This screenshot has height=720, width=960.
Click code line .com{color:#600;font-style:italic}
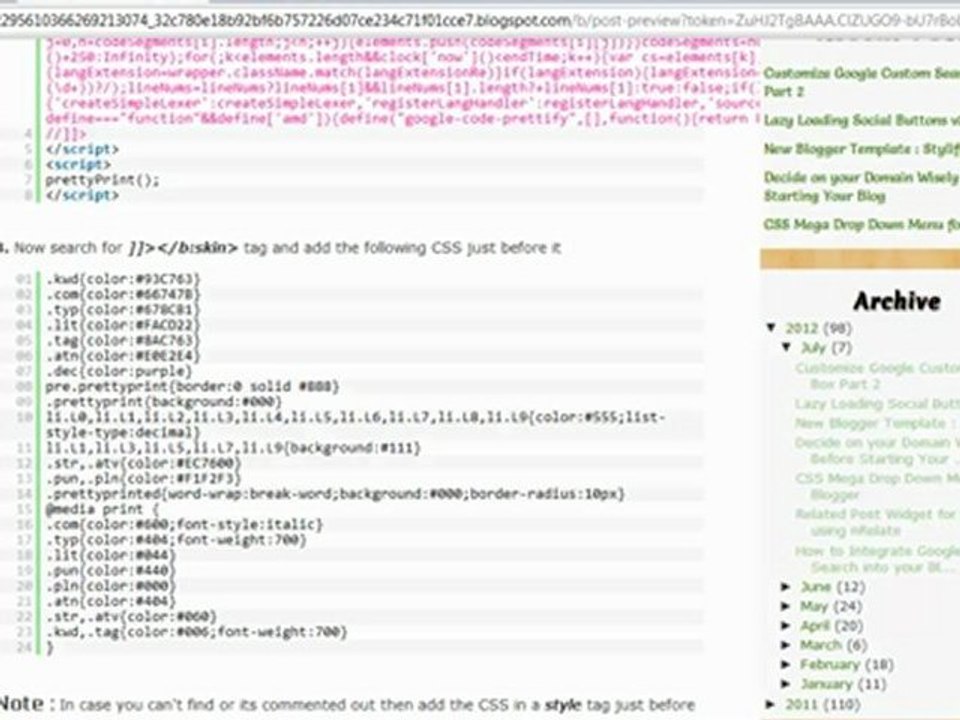(x=184, y=524)
